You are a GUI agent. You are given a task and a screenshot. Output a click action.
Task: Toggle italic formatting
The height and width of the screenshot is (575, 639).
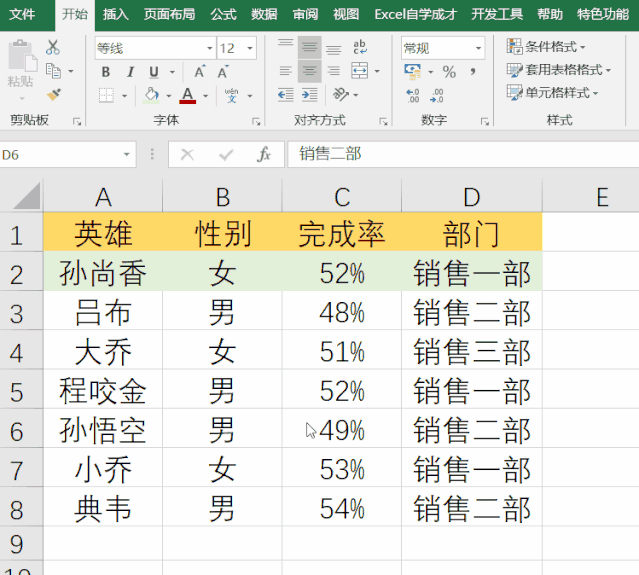tap(130, 72)
